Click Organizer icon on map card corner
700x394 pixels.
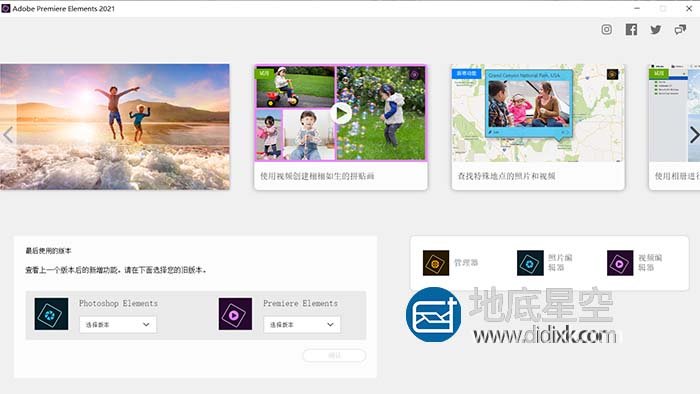click(612, 75)
